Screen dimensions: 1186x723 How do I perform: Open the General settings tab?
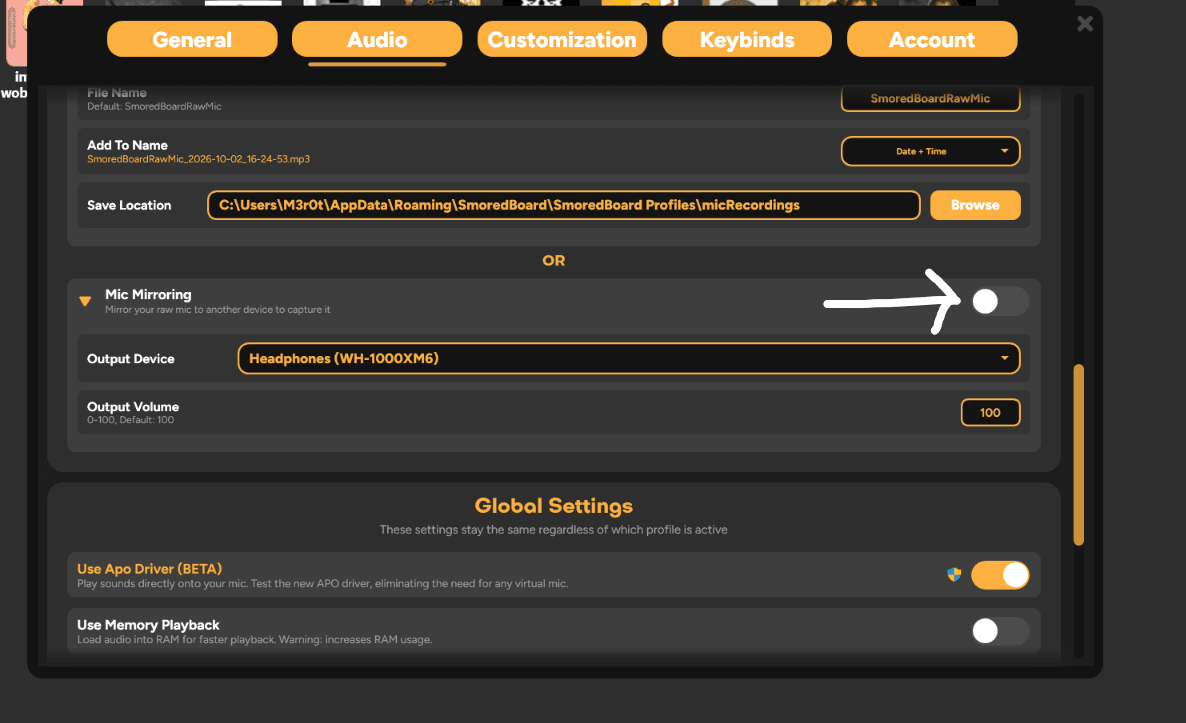(x=192, y=39)
